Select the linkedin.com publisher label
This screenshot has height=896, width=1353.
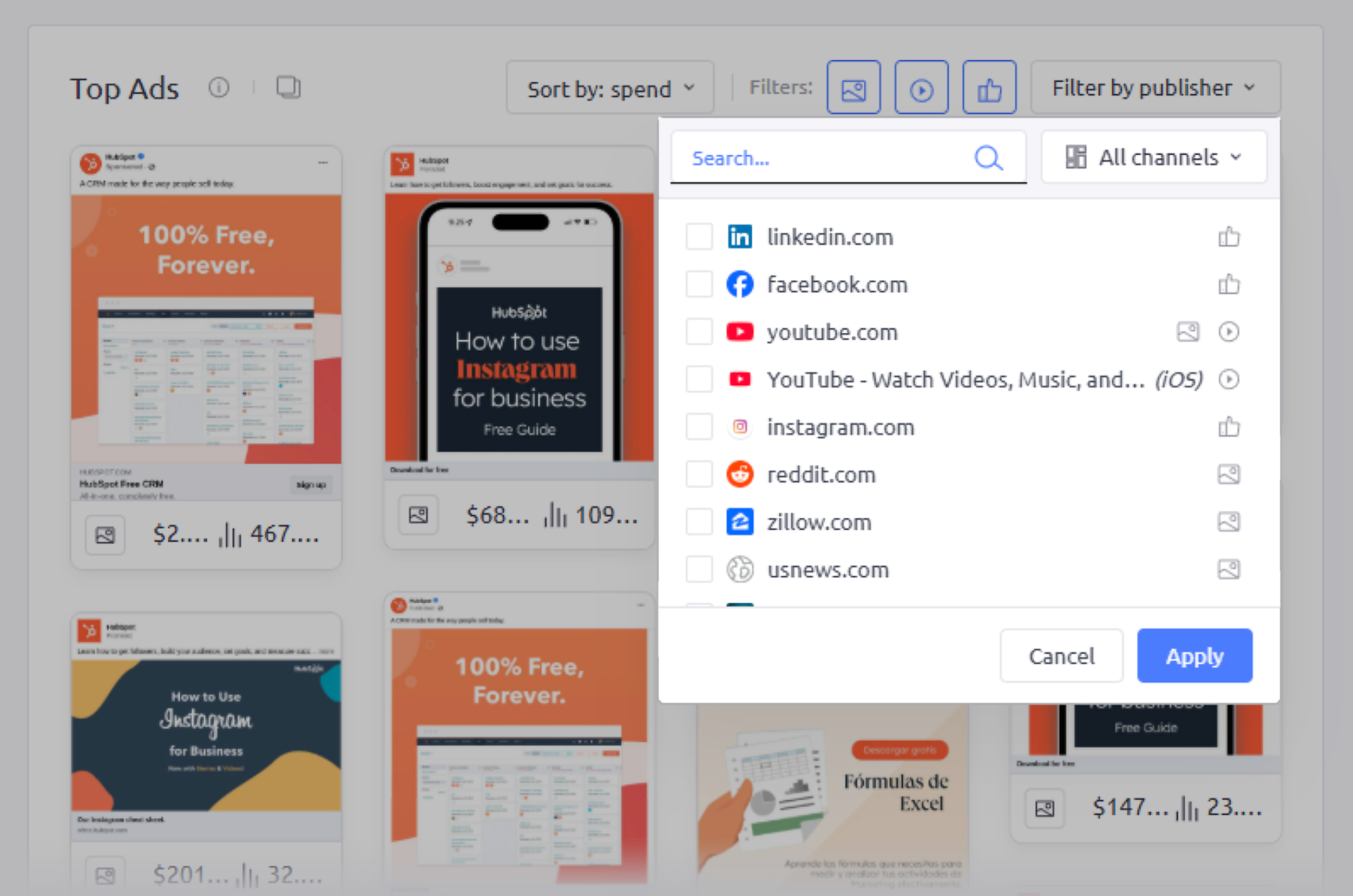coord(830,236)
